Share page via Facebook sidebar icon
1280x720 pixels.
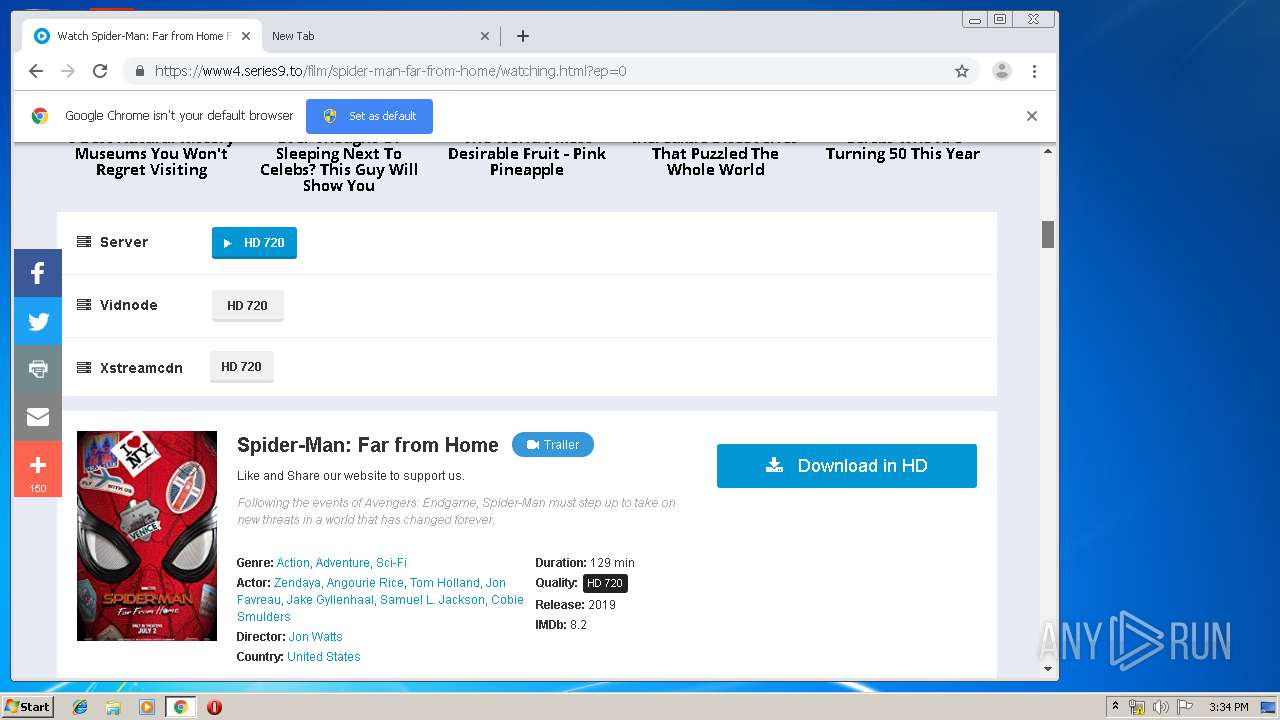pos(38,273)
